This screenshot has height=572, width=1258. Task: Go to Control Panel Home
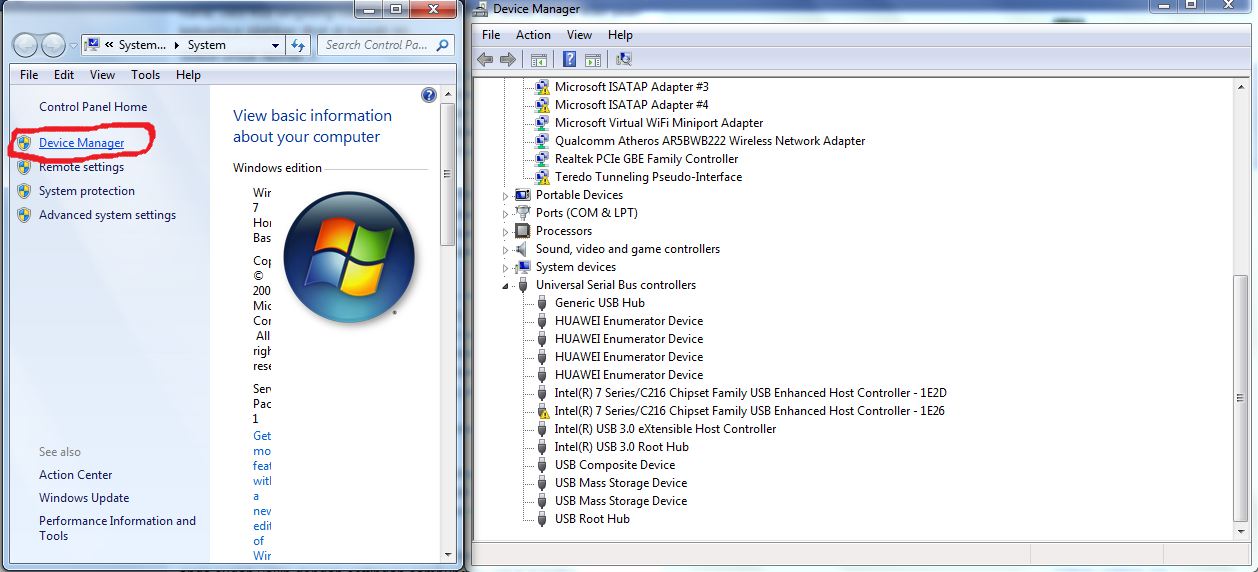point(93,107)
